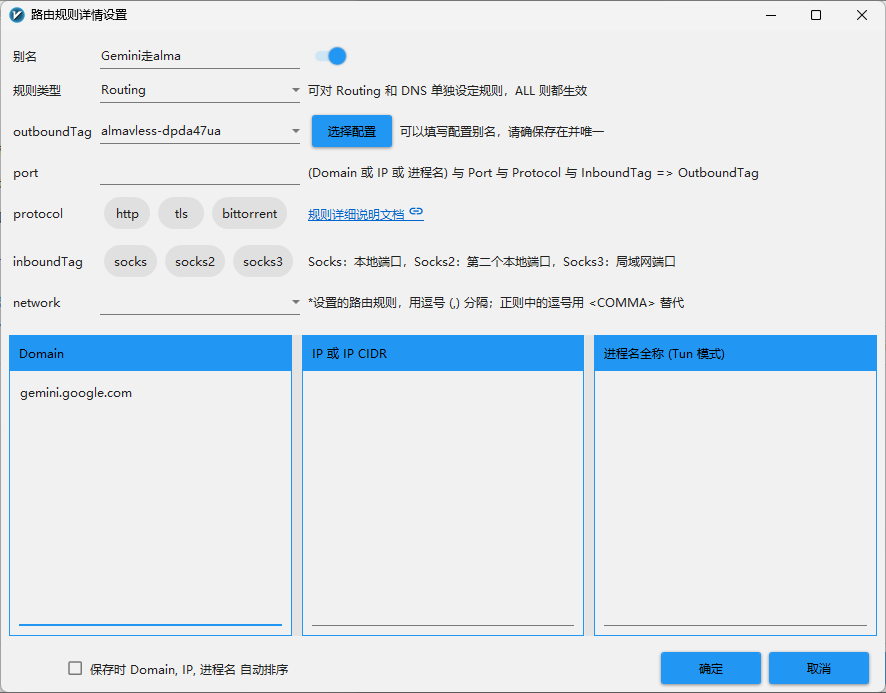Click the 选择配置 button

(352, 131)
